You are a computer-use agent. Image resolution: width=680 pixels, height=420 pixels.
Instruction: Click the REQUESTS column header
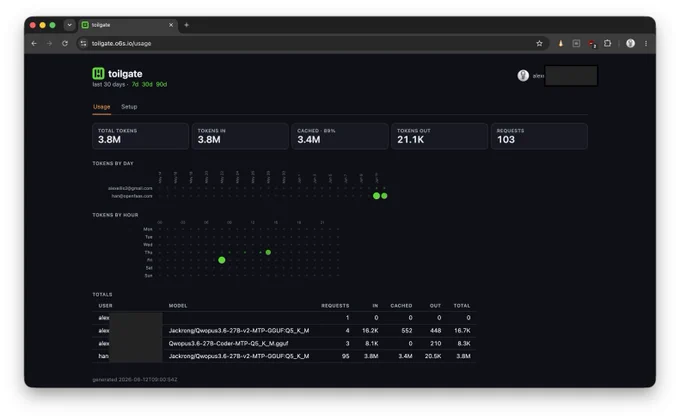335,306
